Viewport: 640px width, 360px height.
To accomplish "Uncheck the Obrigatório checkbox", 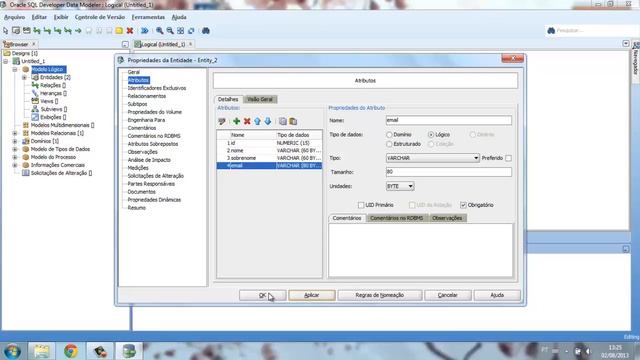I will pos(463,205).
